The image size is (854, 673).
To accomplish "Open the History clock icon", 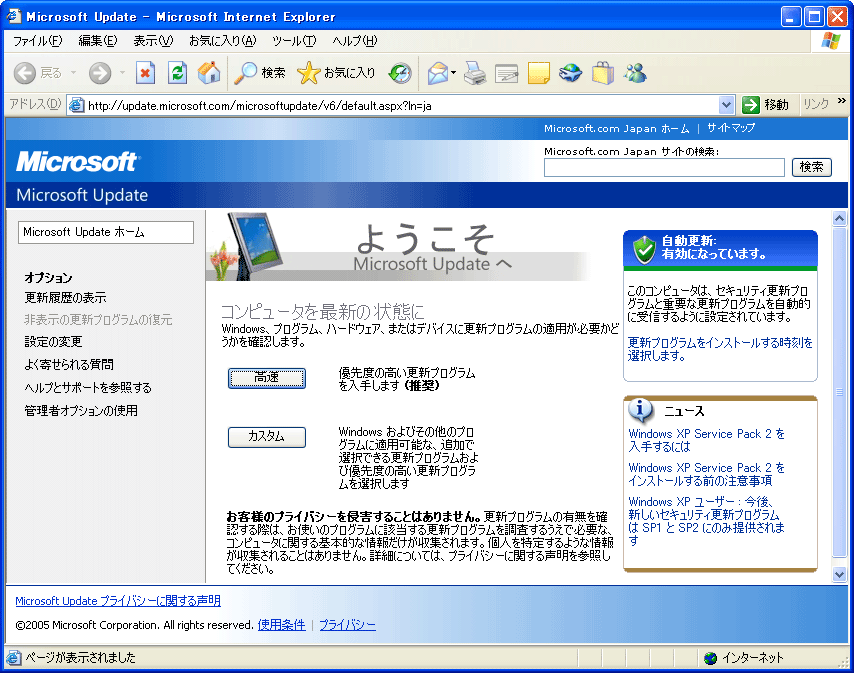I will (400, 73).
